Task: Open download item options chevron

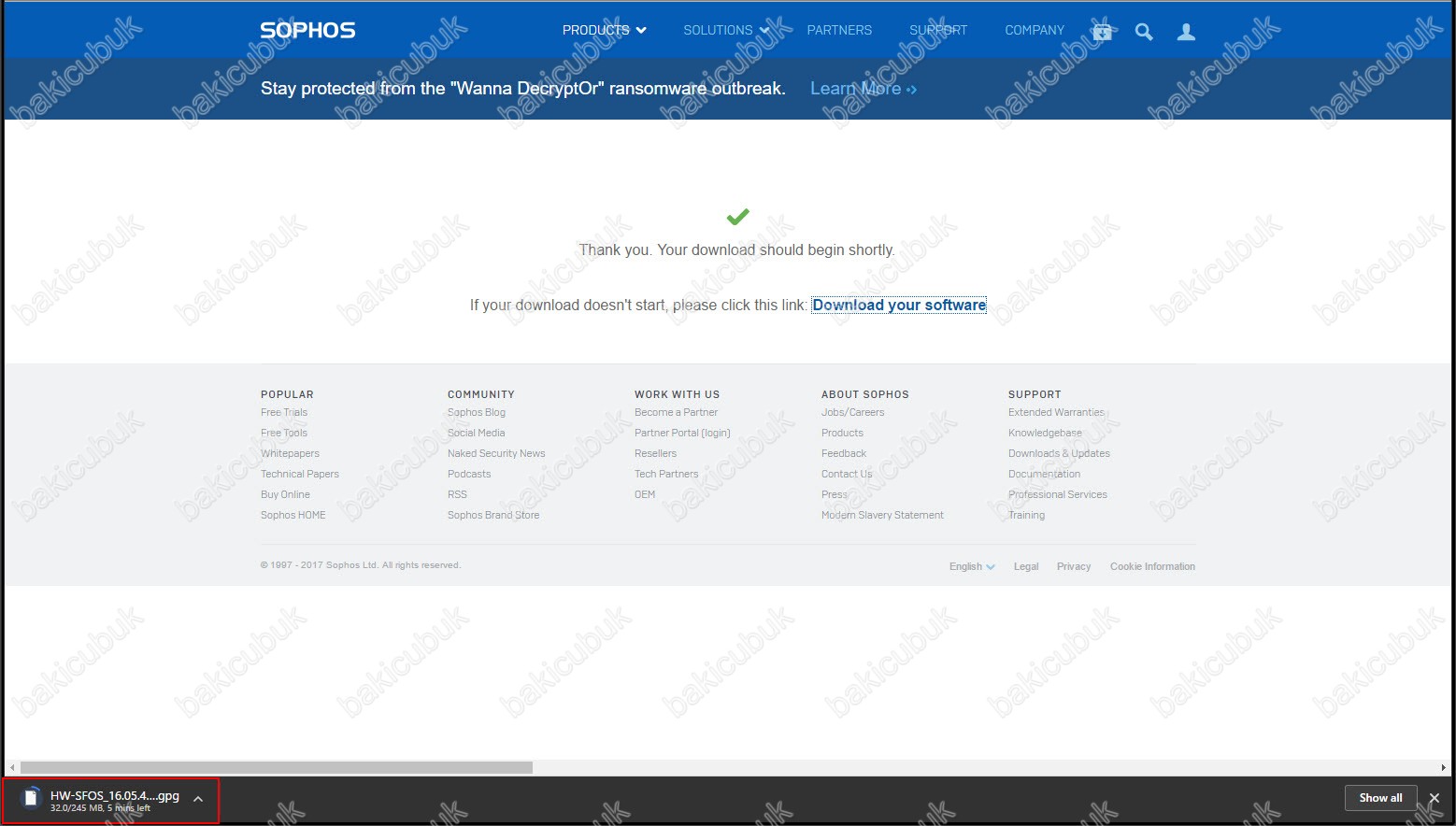Action: pyautogui.click(x=198, y=799)
